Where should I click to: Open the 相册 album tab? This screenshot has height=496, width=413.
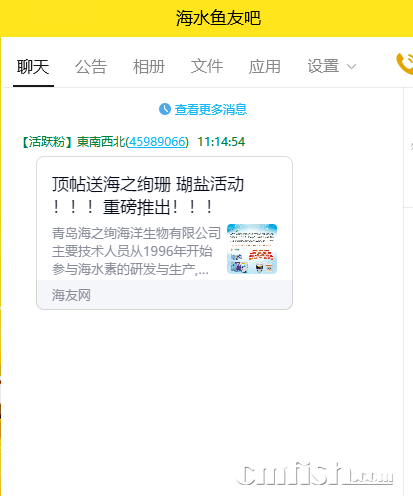coord(149,66)
